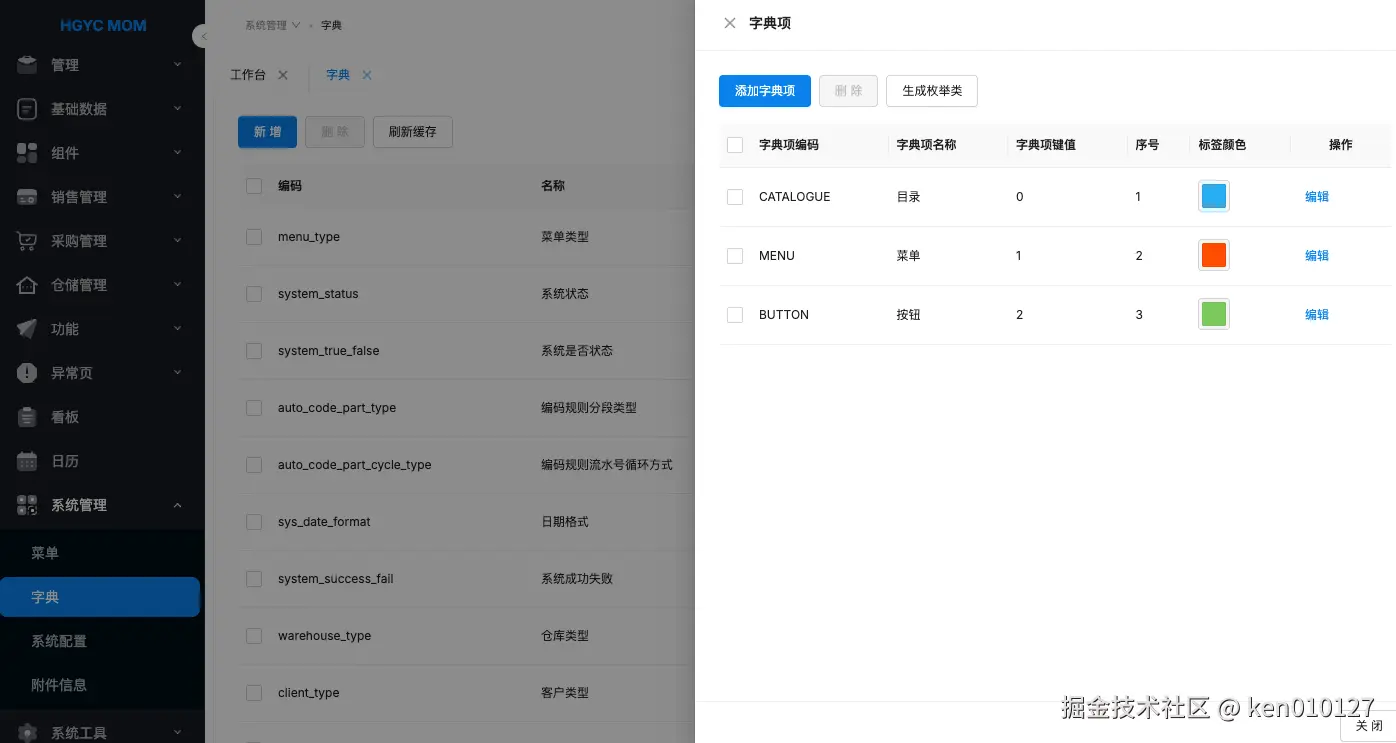Viewport: 1396px width, 743px height.
Task: Click the 异常页 warning icon
Action: click(27, 373)
